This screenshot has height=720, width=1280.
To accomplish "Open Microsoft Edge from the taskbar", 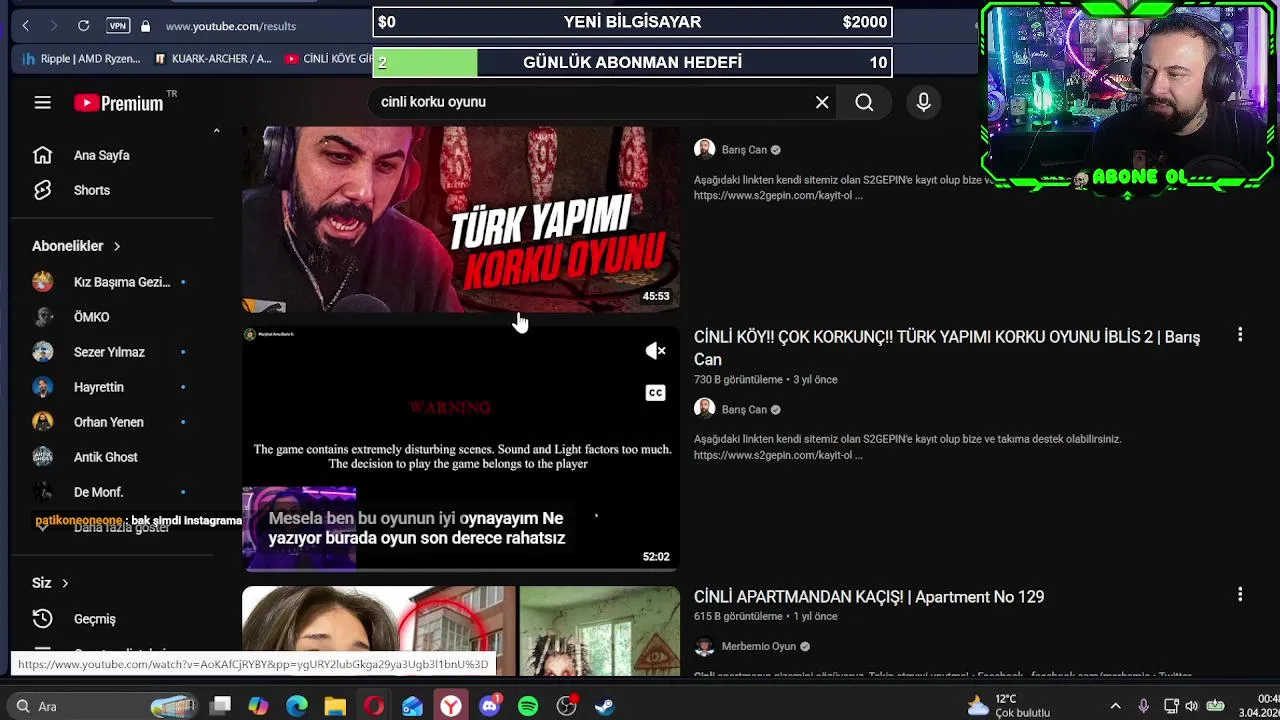I will pos(297,706).
